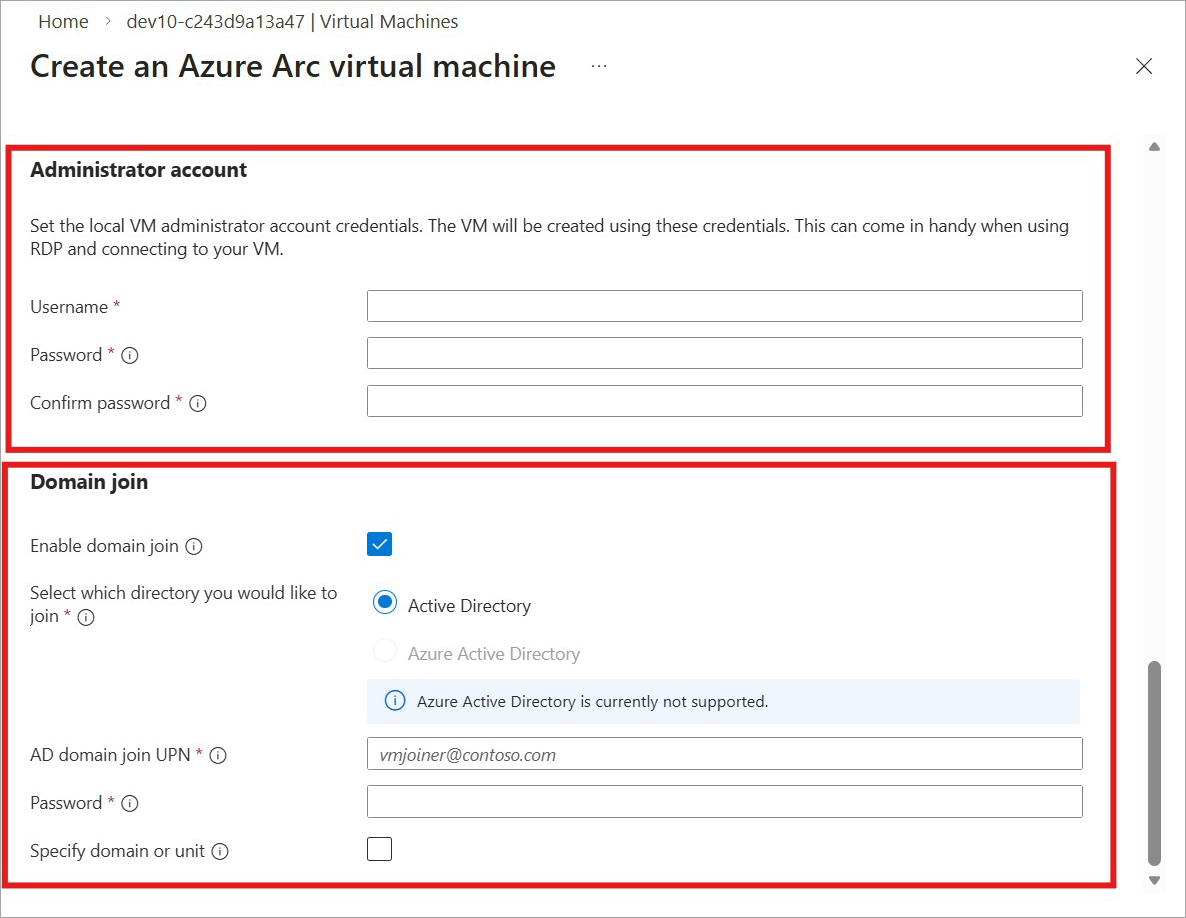Click info icon next to administrator Password

point(130,355)
